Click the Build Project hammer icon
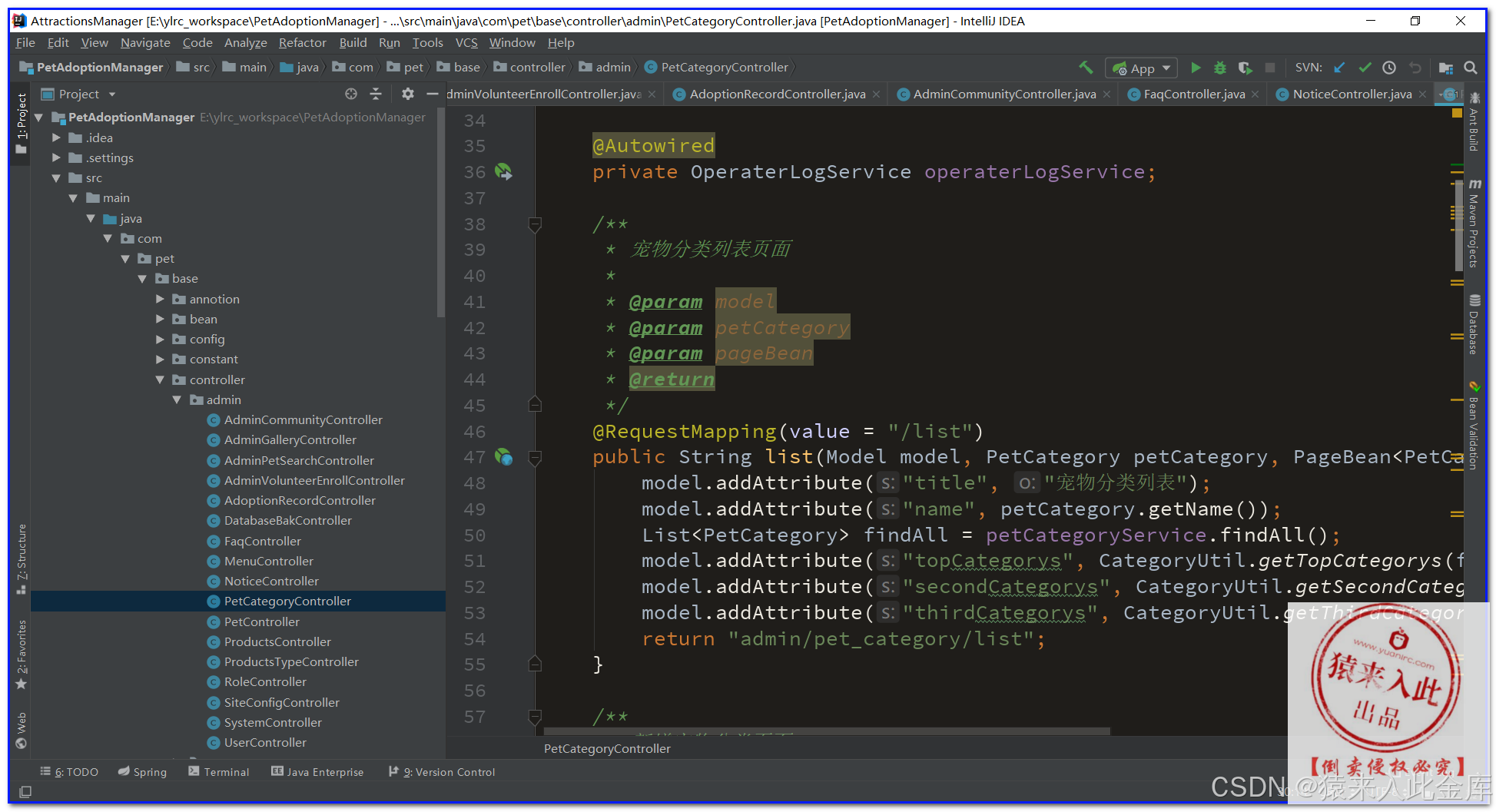 pos(1086,68)
